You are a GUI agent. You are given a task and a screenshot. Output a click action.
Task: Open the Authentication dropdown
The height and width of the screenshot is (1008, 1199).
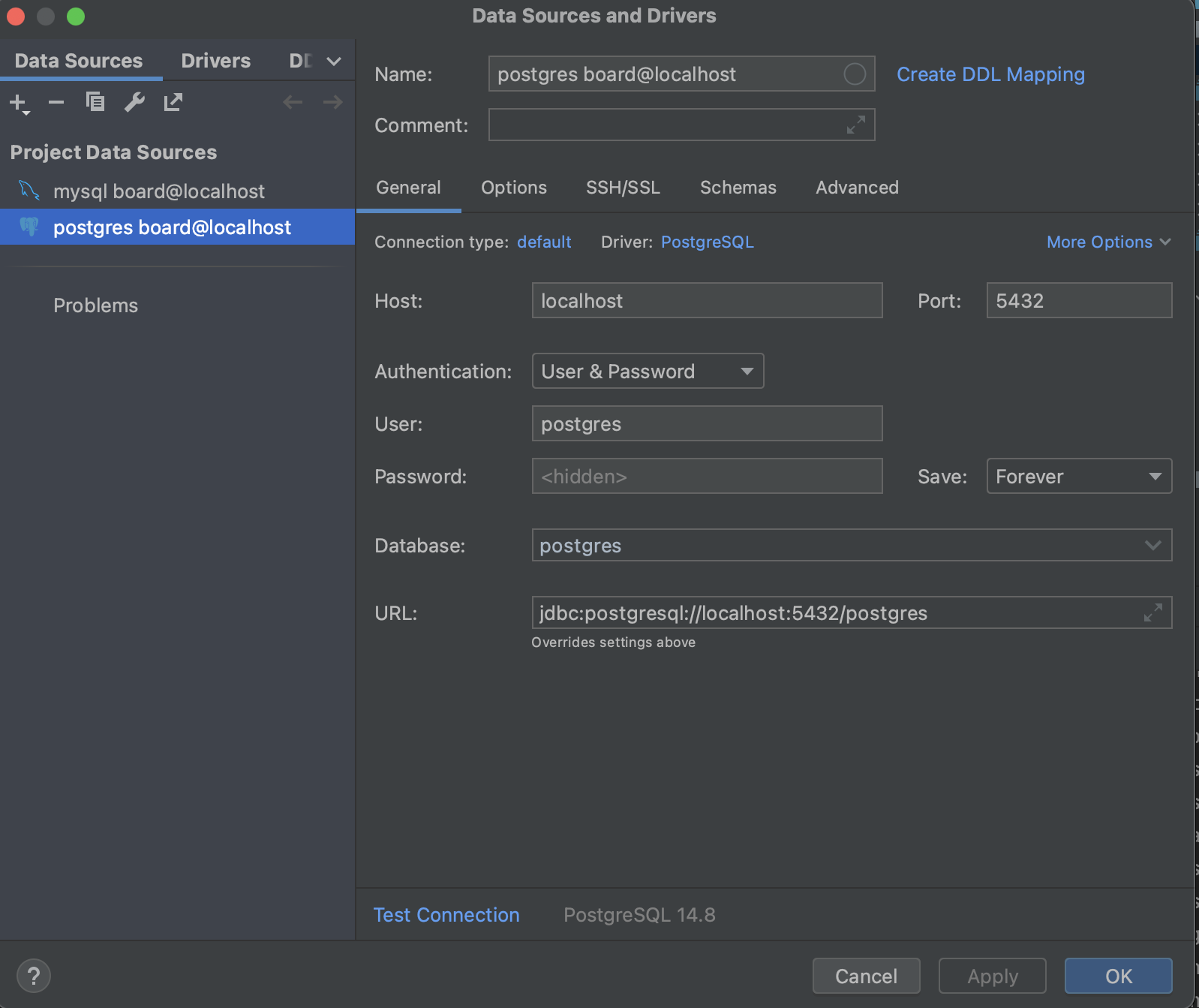648,371
